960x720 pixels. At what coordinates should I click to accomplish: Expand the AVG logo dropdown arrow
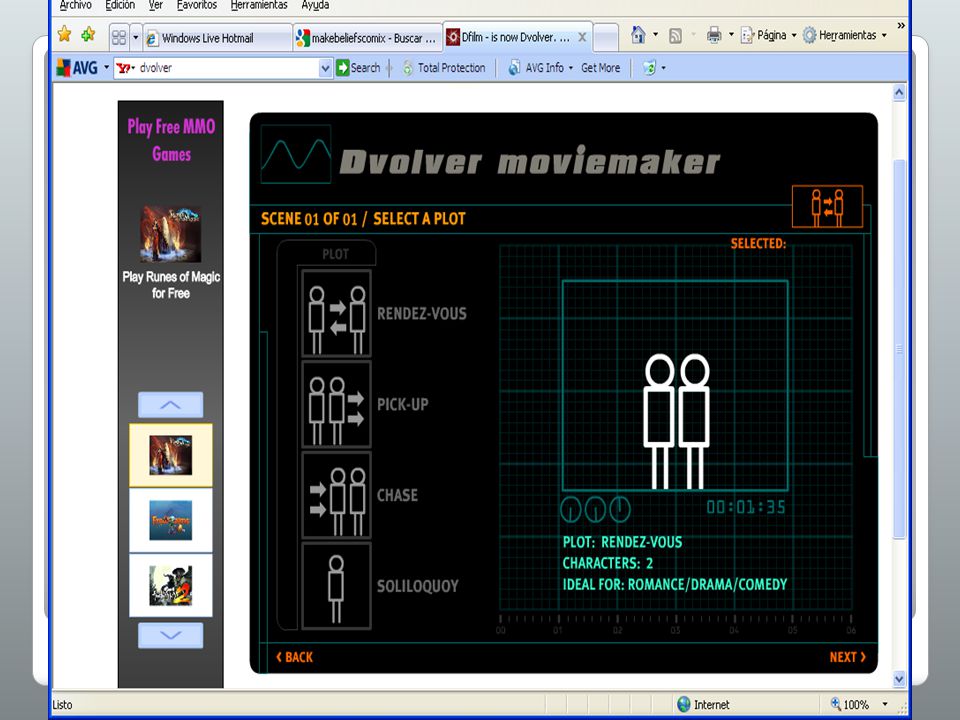106,67
